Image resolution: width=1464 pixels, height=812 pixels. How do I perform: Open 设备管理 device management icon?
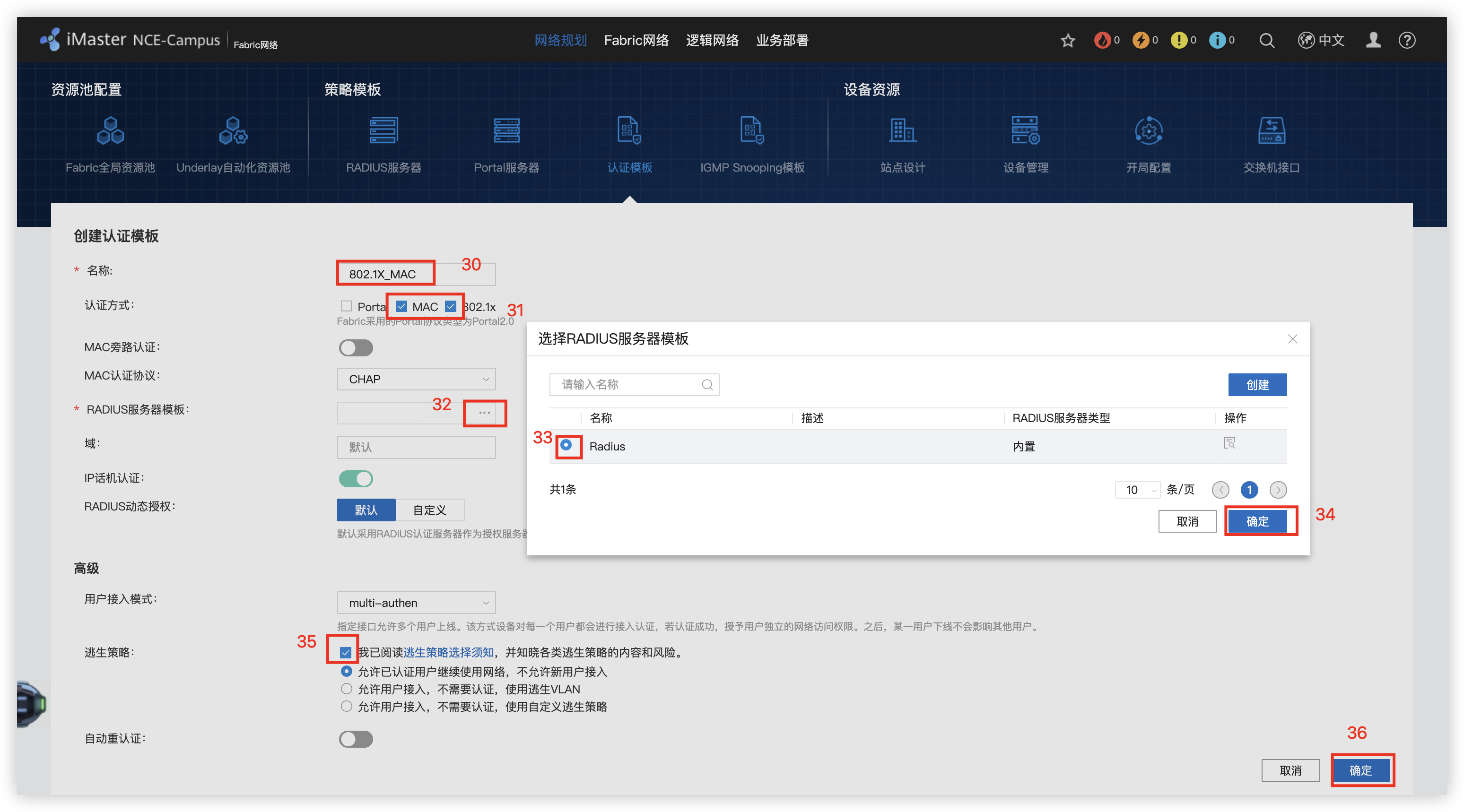(x=1025, y=131)
